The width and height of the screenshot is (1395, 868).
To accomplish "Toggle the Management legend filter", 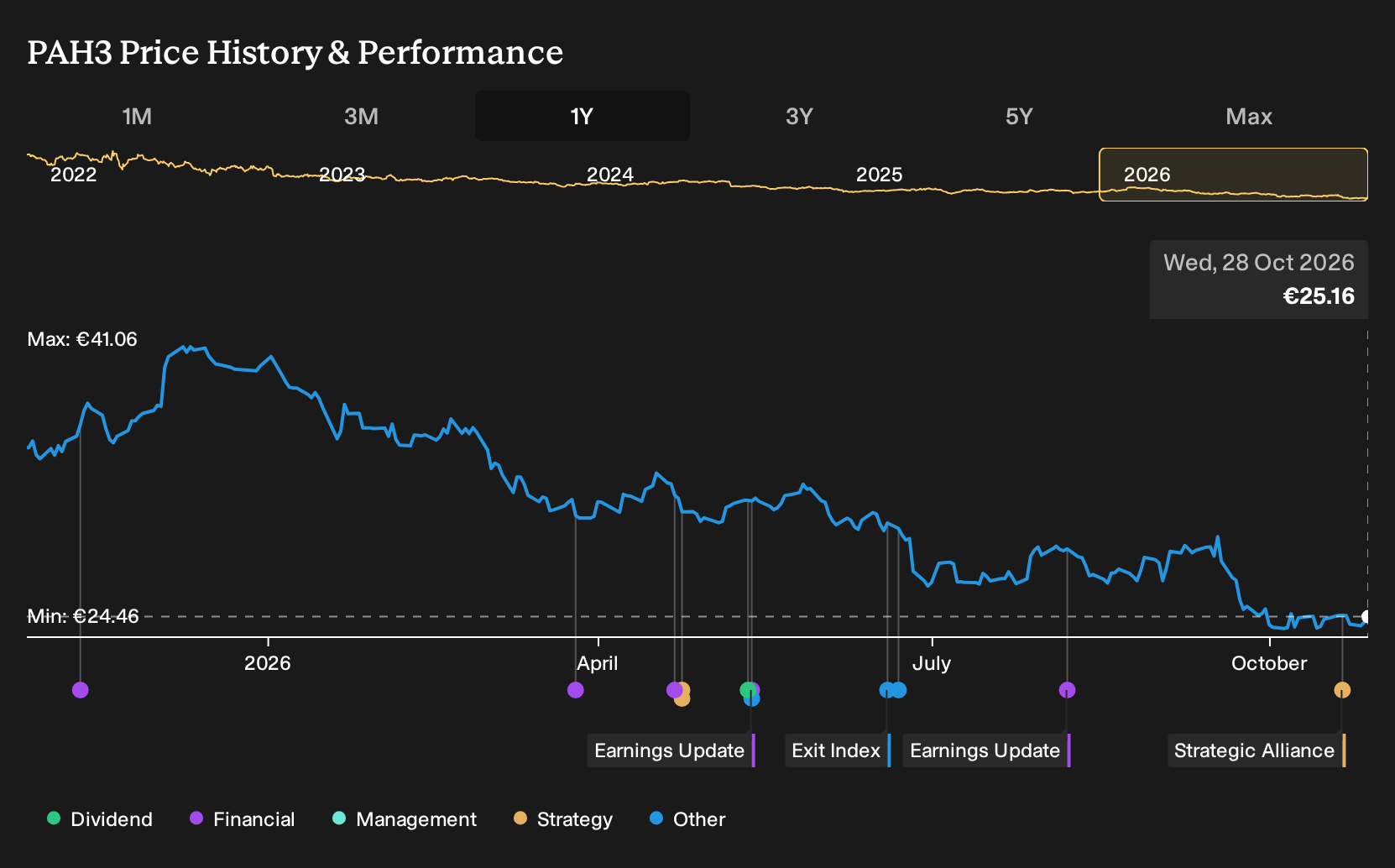I will pos(405,819).
